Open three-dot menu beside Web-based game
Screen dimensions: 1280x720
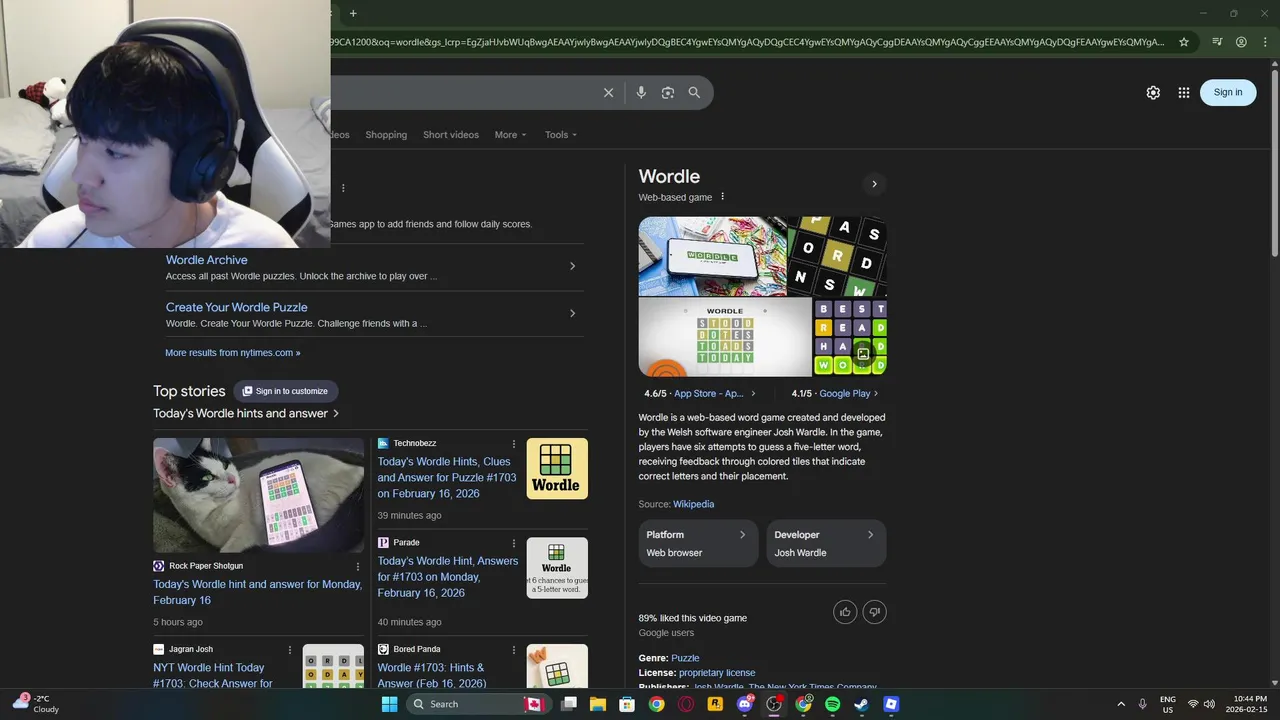pyautogui.click(x=722, y=197)
